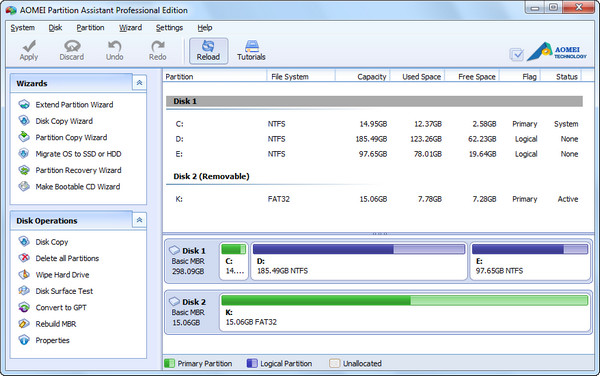Collapse the Wizards panel
Viewport: 600px width, 376px height.
coord(139,83)
